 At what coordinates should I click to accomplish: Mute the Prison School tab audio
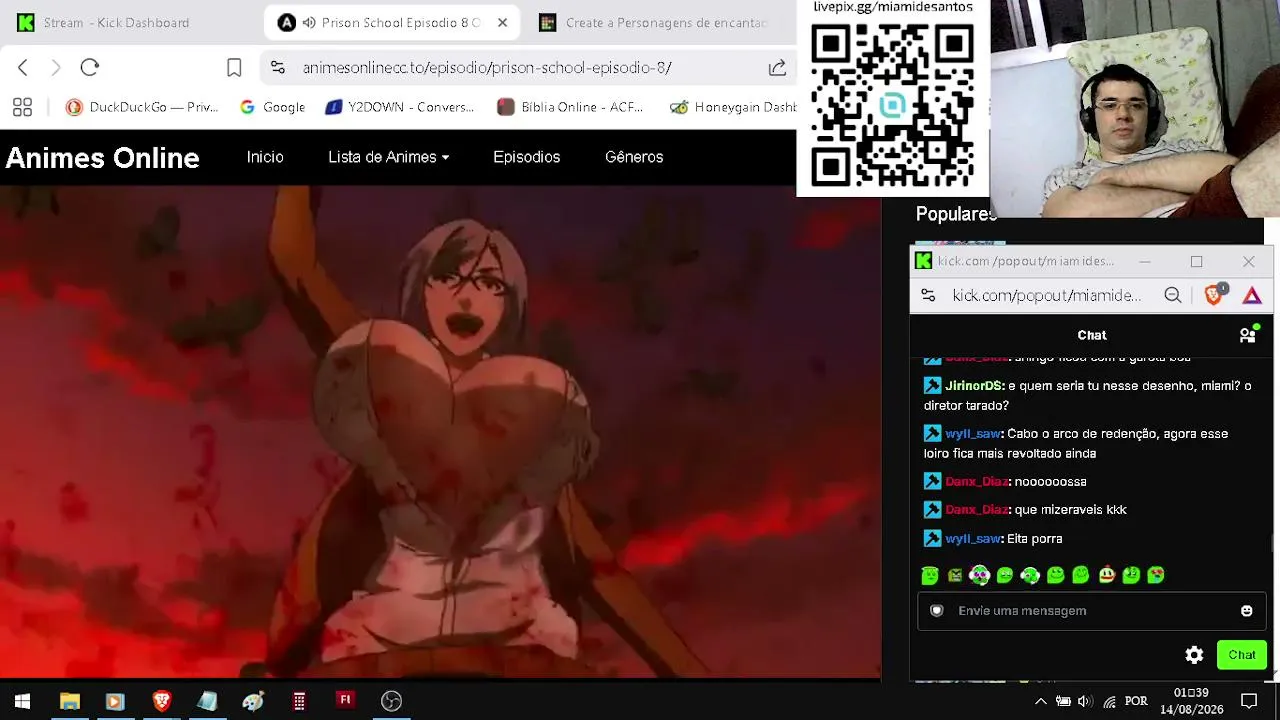point(309,22)
